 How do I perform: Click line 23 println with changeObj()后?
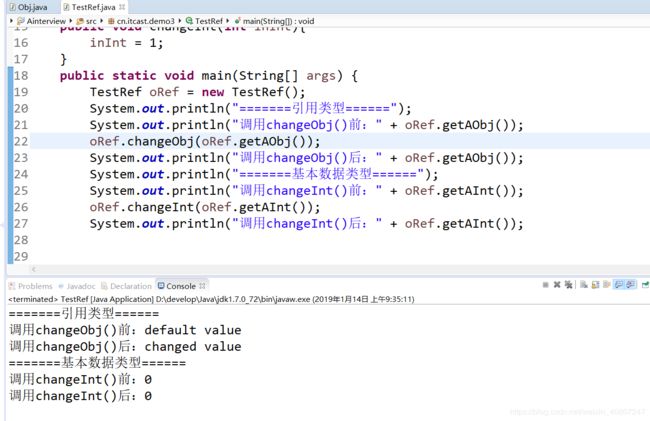(307, 158)
